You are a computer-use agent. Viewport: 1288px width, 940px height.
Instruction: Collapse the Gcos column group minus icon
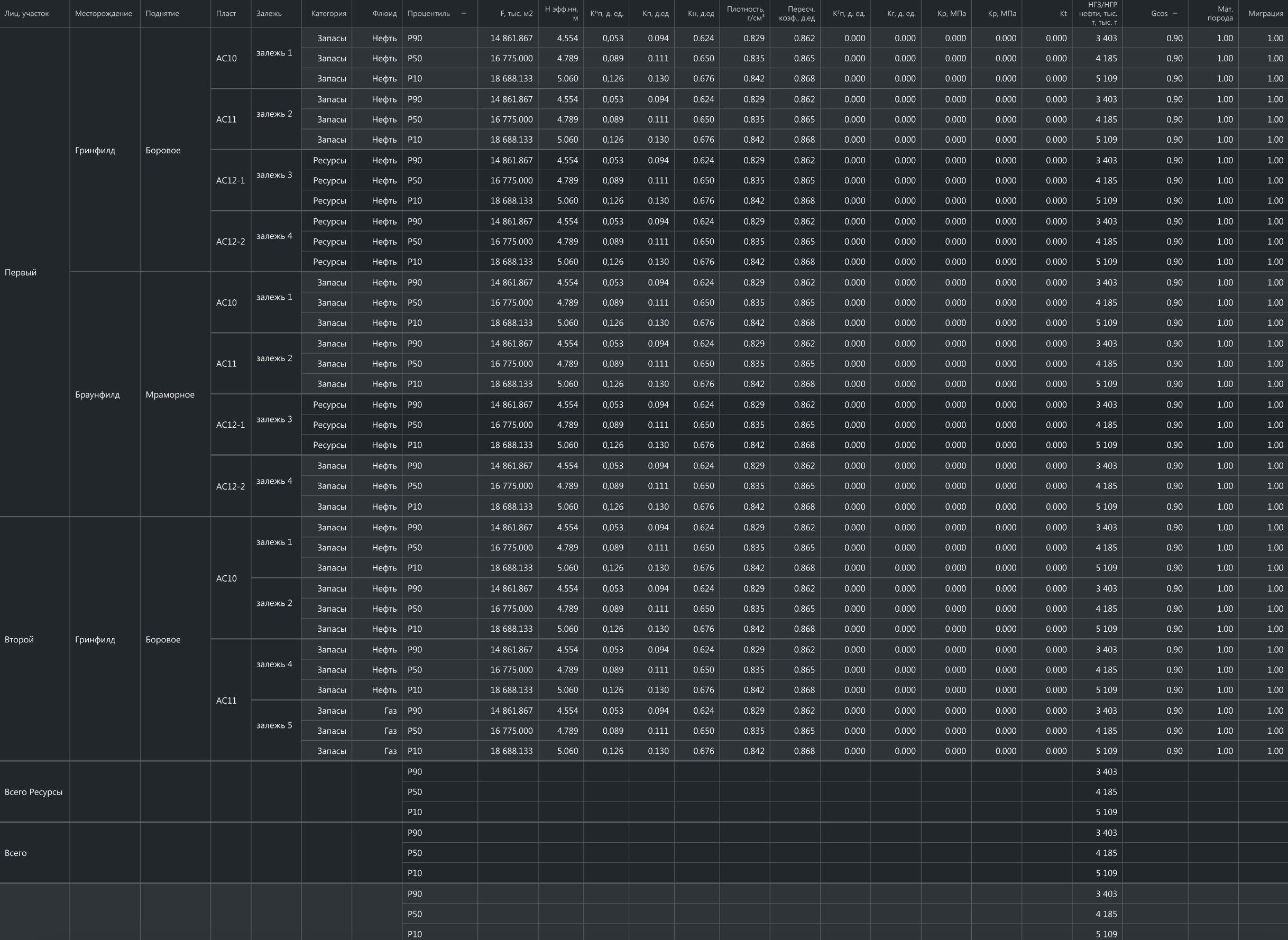tap(1175, 13)
